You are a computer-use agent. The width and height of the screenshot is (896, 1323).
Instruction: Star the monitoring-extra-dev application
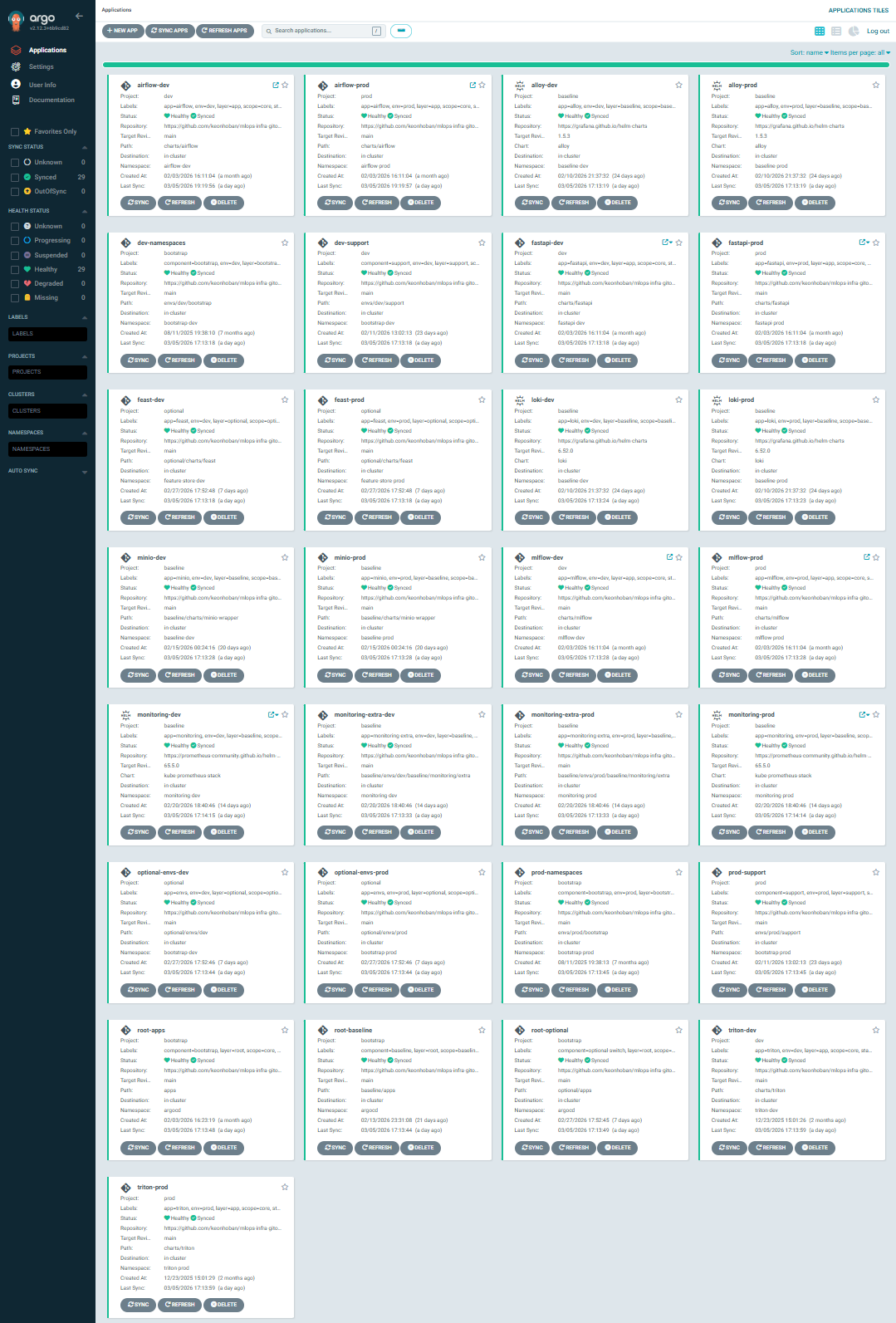(482, 715)
